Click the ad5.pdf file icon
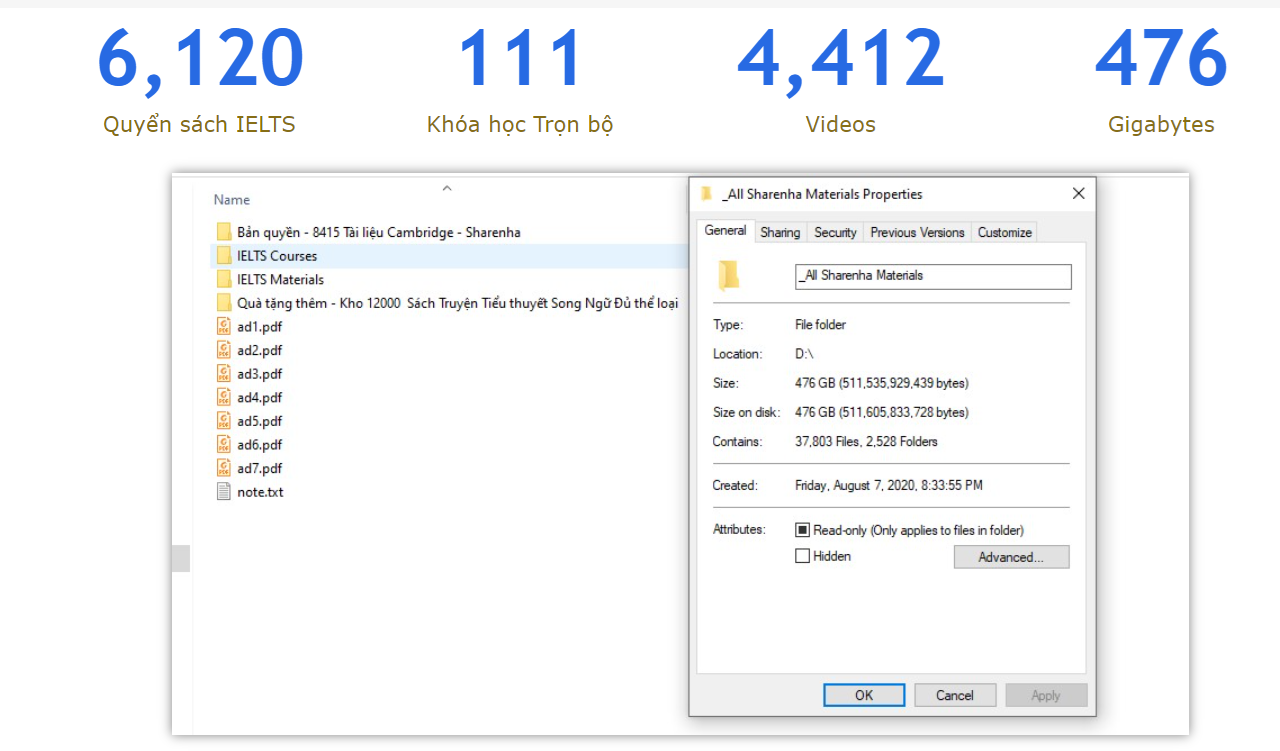This screenshot has height=751, width=1280. [224, 421]
